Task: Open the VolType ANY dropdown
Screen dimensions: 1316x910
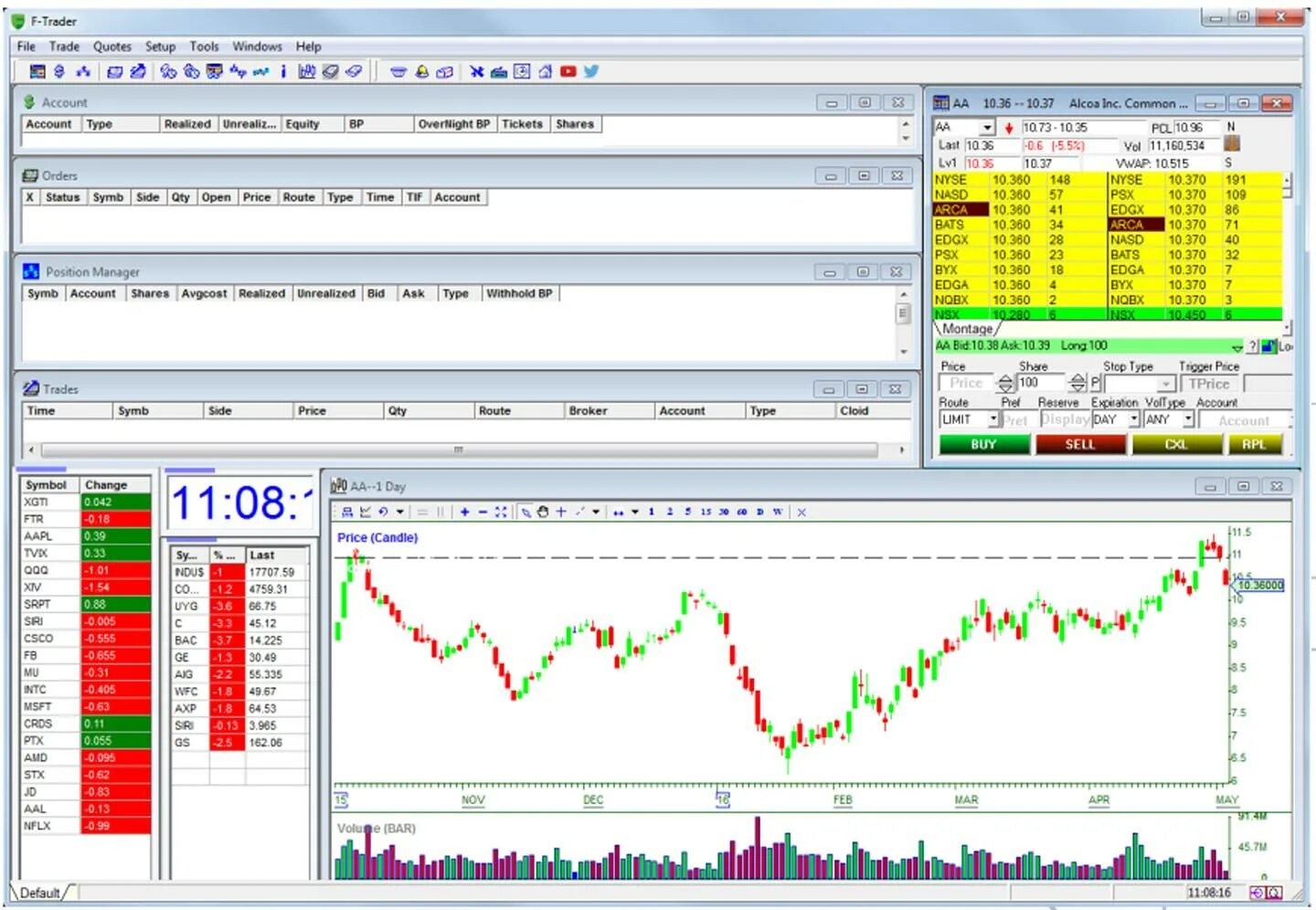Action: tap(1188, 419)
